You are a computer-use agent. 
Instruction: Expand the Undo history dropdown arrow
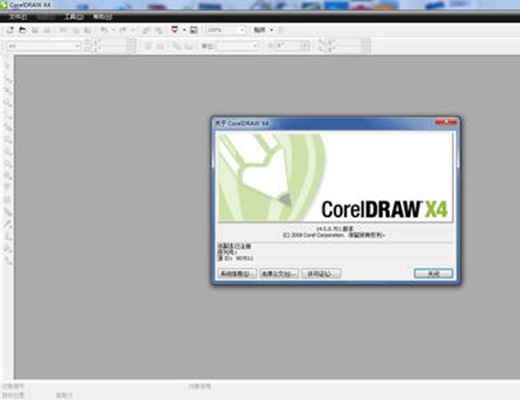[113, 30]
